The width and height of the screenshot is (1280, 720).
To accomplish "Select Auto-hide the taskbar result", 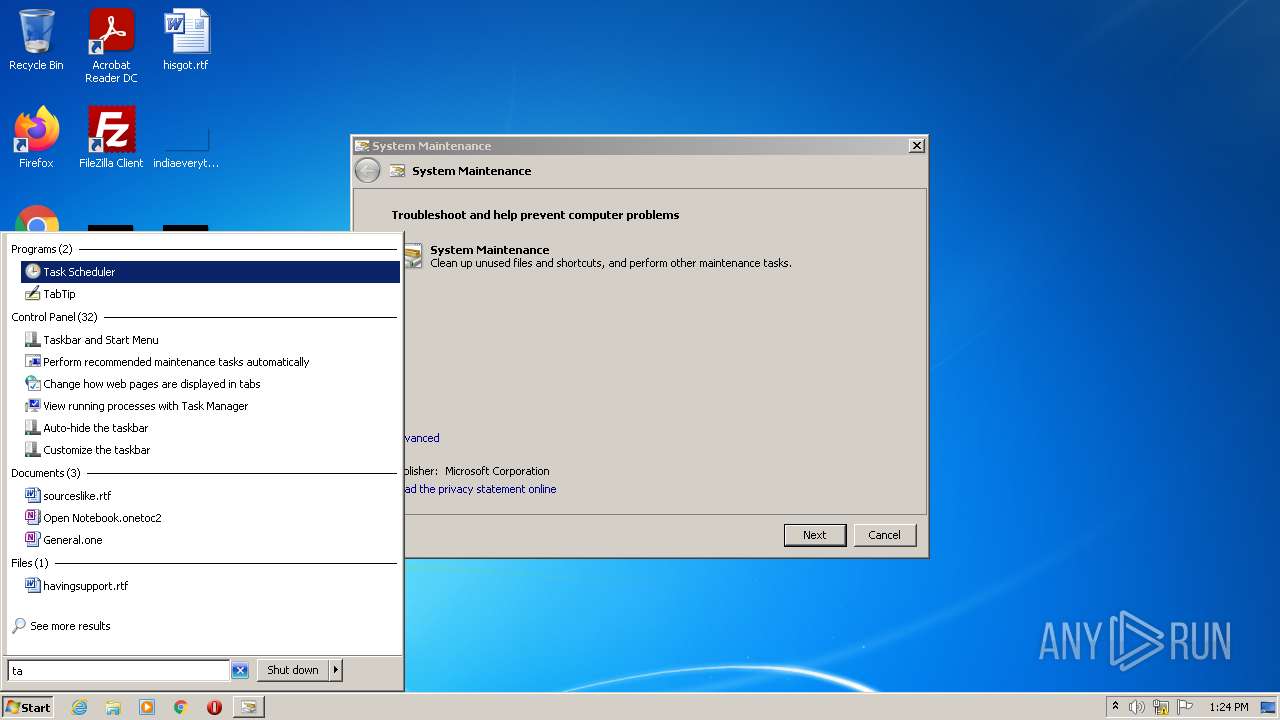I will [210, 428].
